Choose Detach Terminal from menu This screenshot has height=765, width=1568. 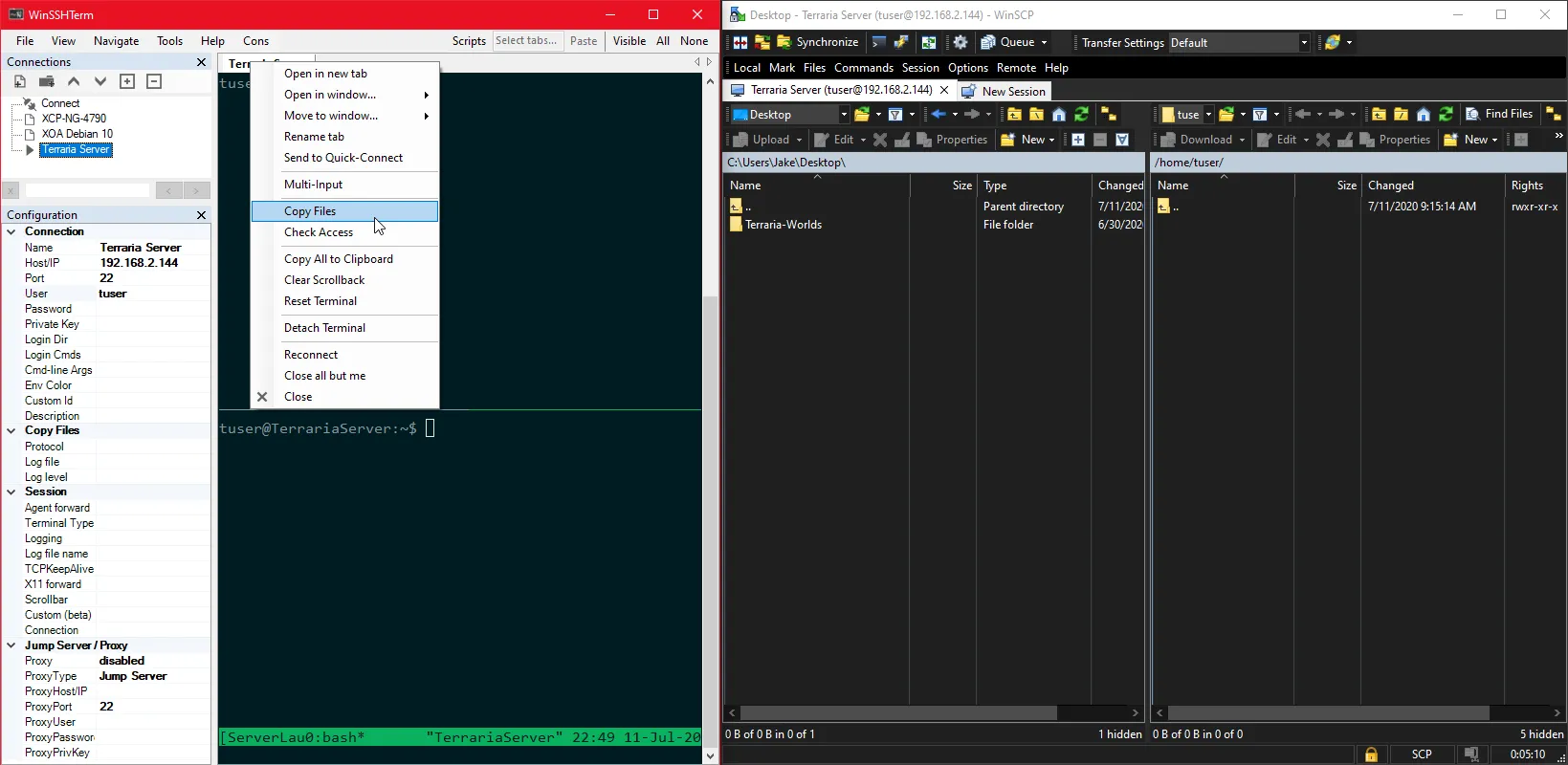pyautogui.click(x=344, y=328)
